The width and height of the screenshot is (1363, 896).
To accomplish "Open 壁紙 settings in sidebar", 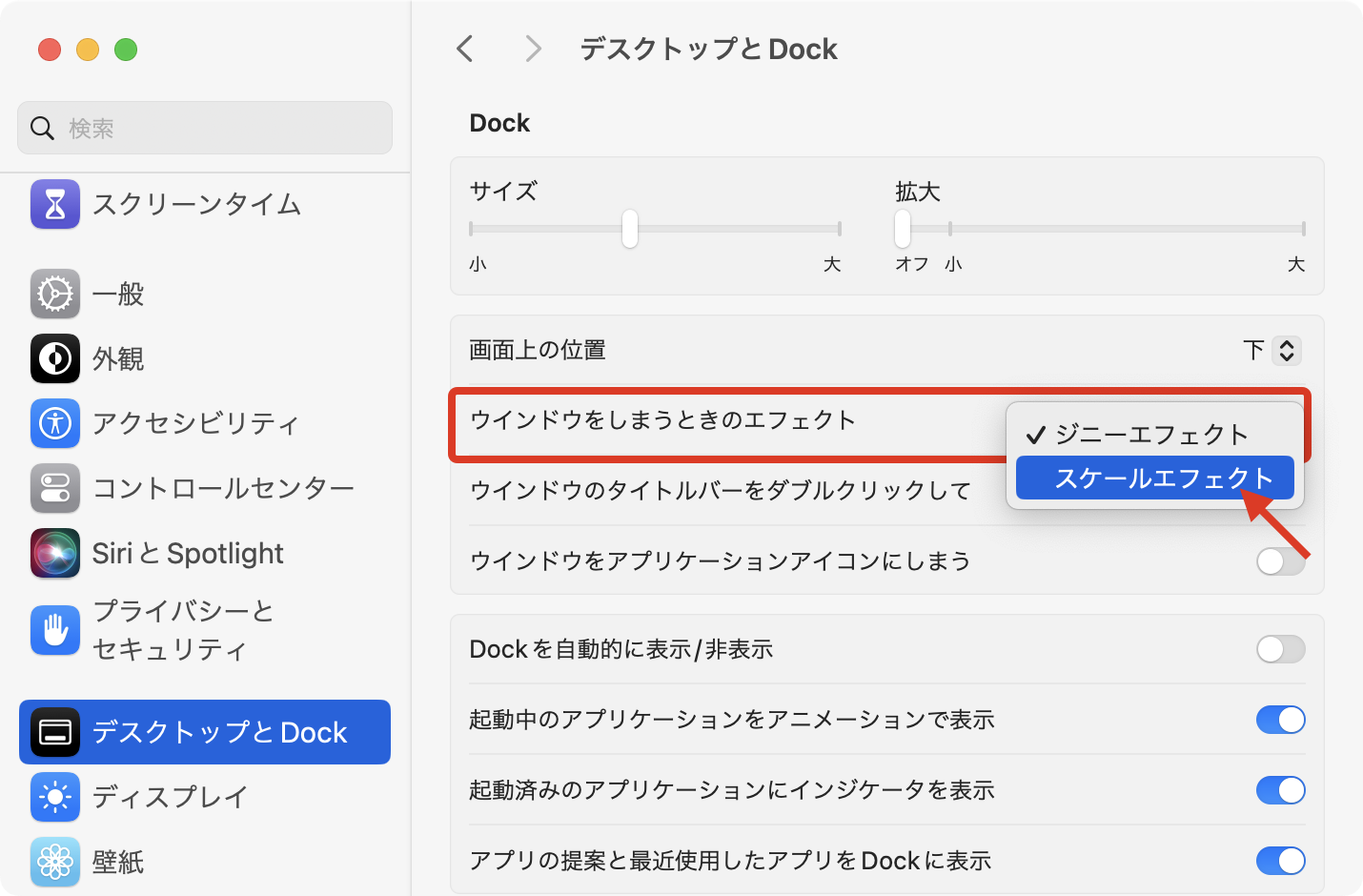I will tap(205, 862).
